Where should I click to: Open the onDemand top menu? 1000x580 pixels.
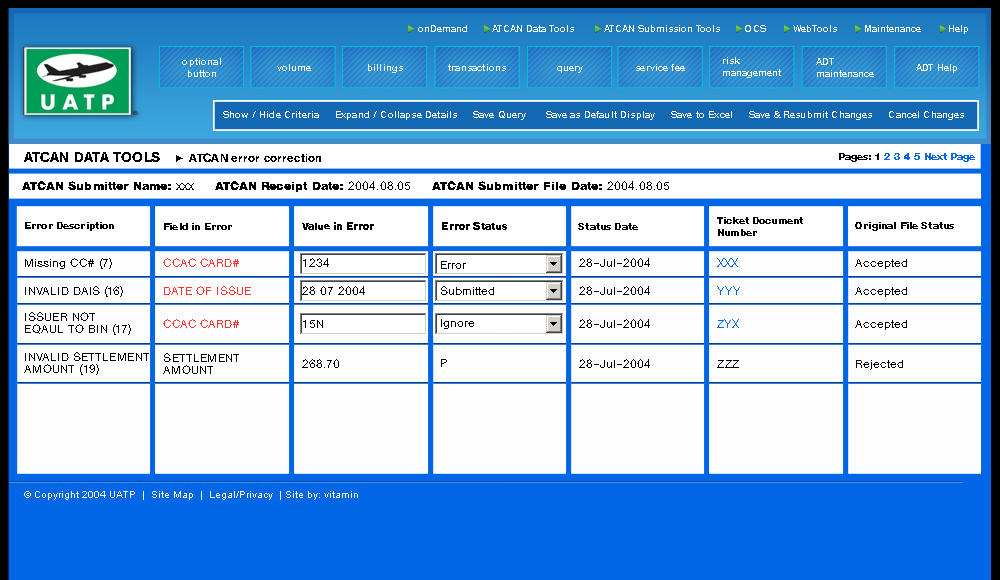pos(442,29)
